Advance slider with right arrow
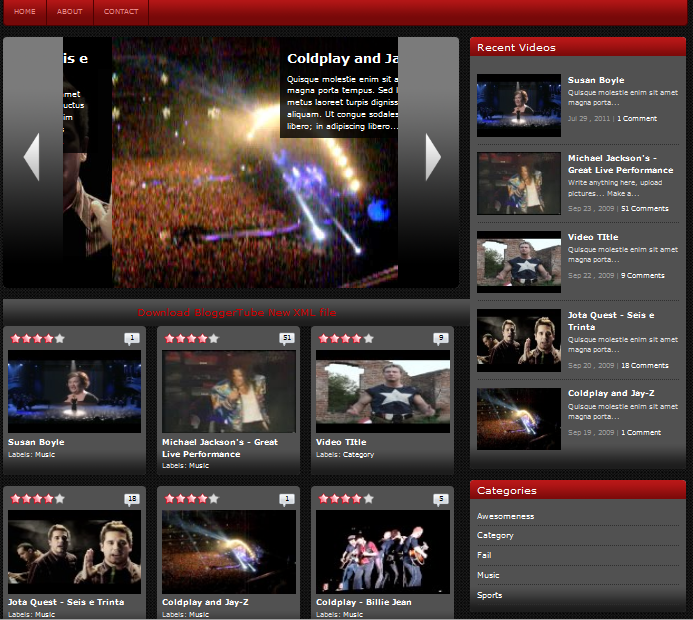Viewport: 693px width, 620px height. tap(433, 157)
